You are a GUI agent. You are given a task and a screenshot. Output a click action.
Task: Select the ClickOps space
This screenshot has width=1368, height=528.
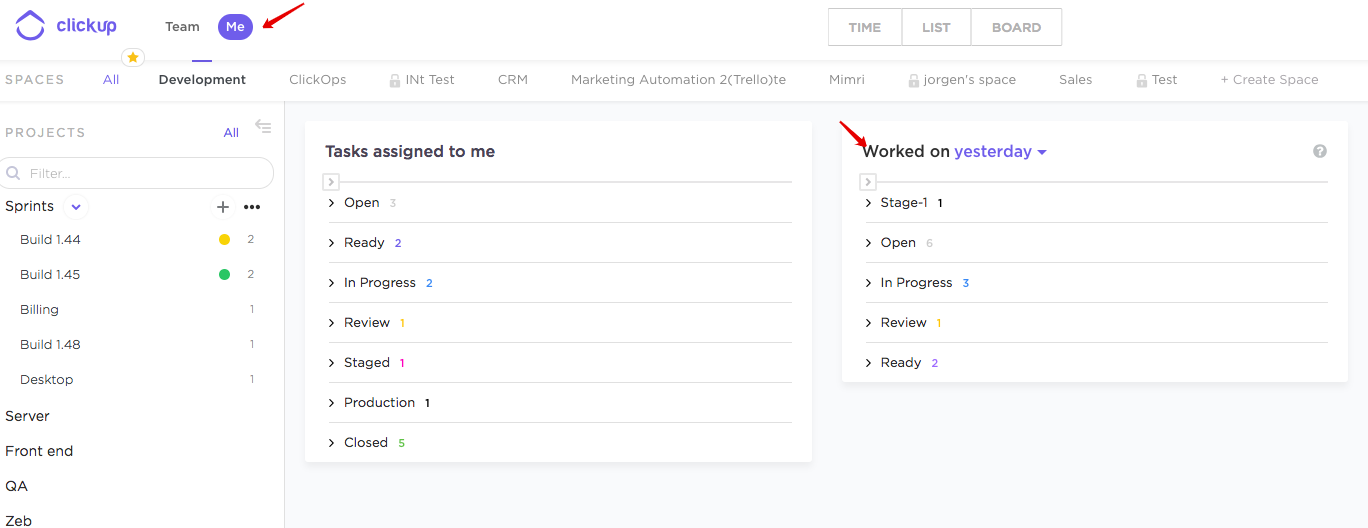(318, 80)
